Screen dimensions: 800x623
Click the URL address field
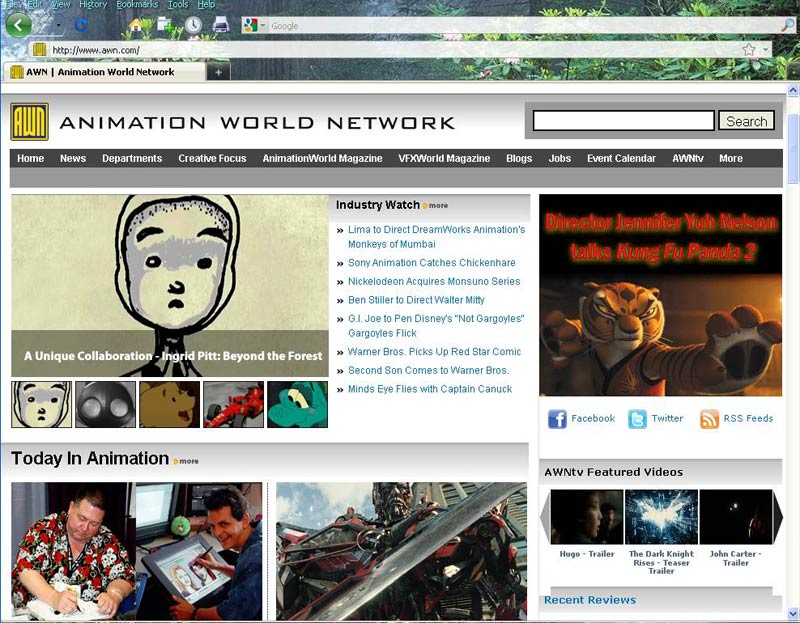(395, 50)
